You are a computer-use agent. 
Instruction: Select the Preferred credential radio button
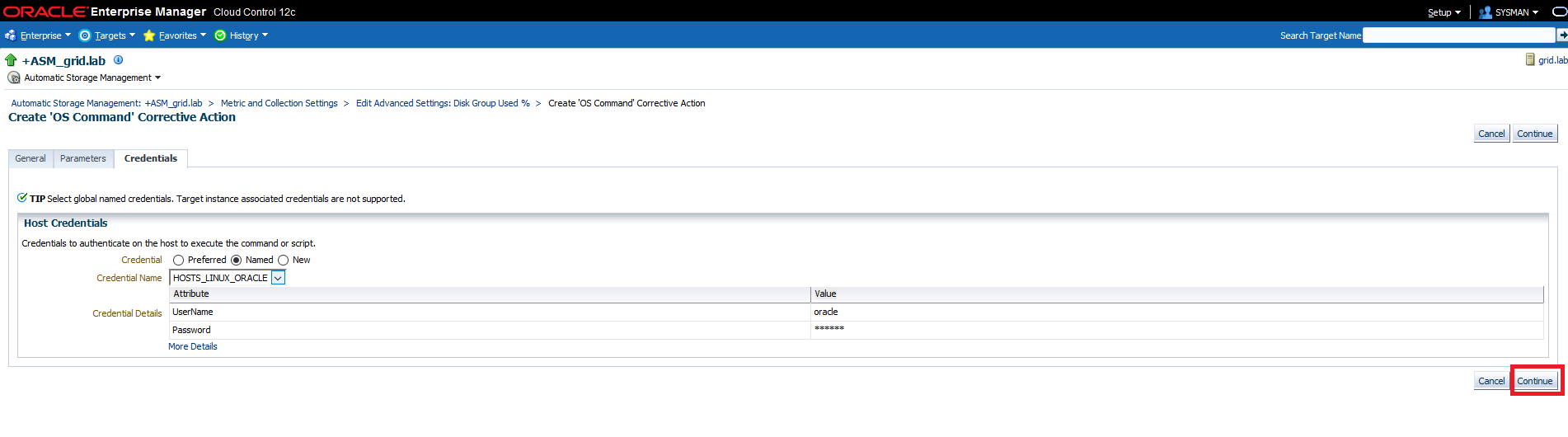point(178,260)
